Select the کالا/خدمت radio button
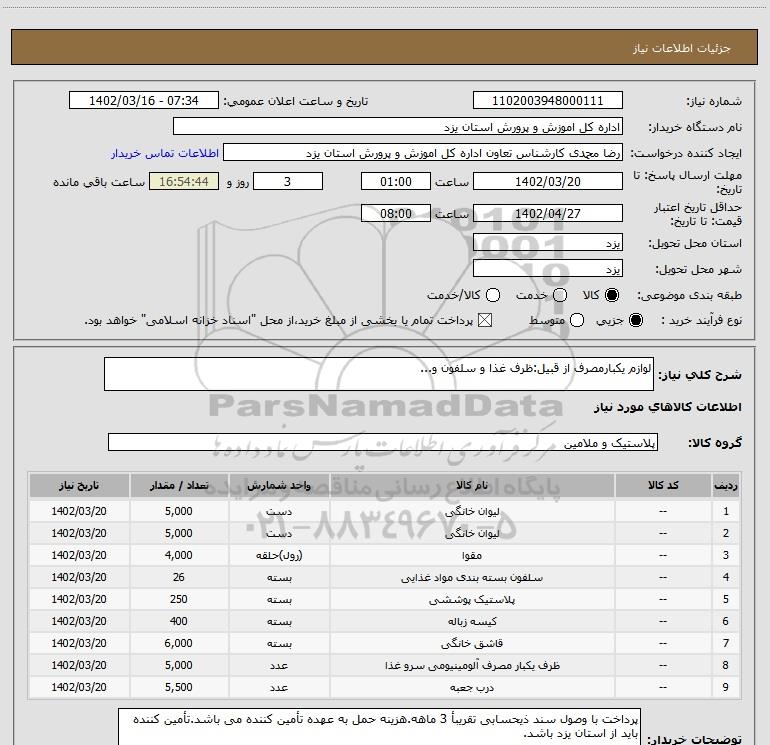Image resolution: width=770 pixels, height=745 pixels. point(493,295)
